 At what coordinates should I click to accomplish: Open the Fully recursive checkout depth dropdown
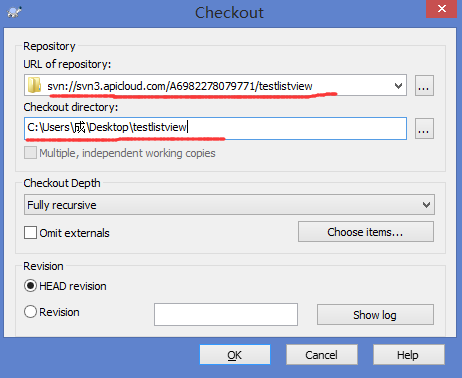point(229,205)
